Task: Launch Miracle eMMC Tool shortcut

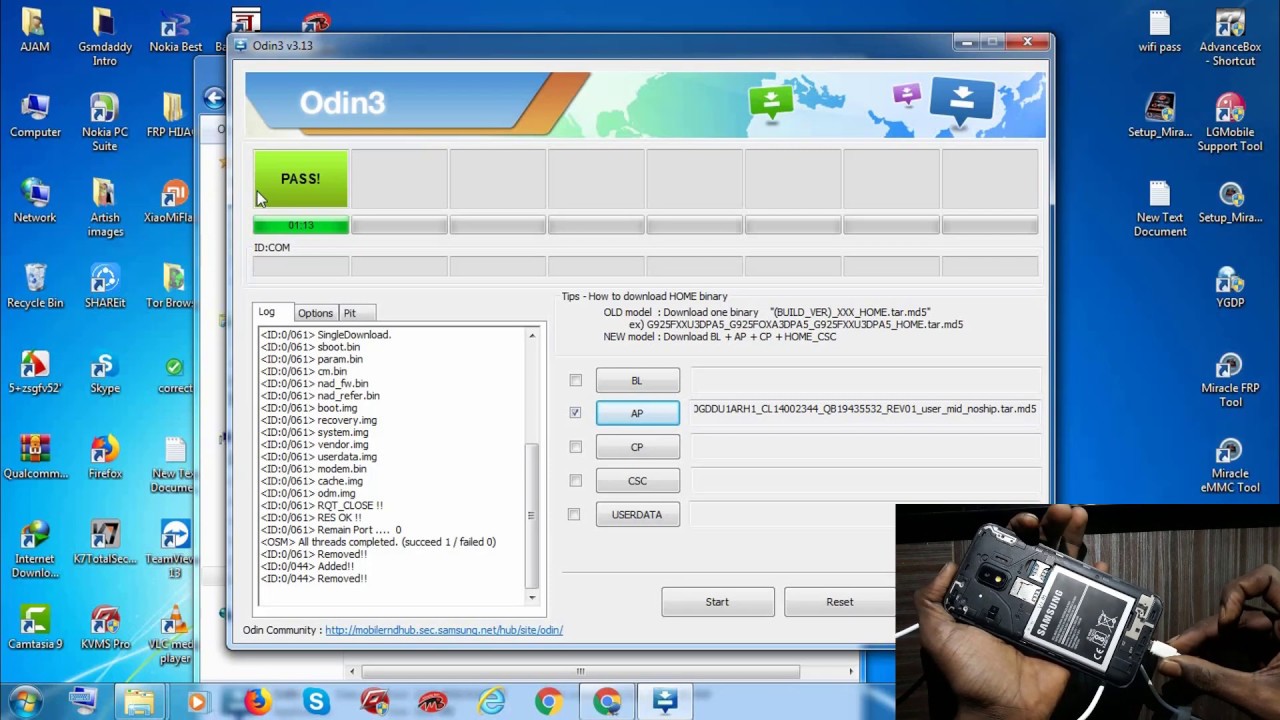Action: point(1230,464)
